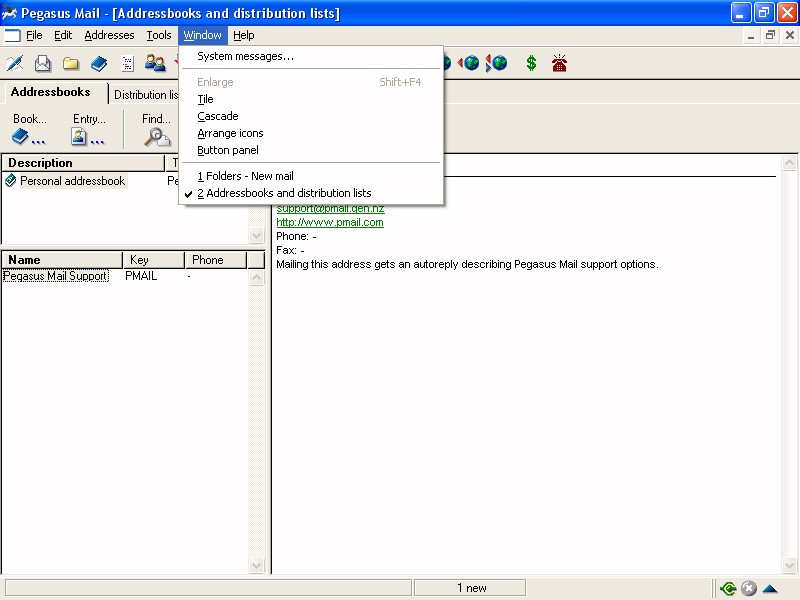Click the scroll down arrow in entries list
Screen dimensions: 800x600
pyautogui.click(x=257, y=565)
